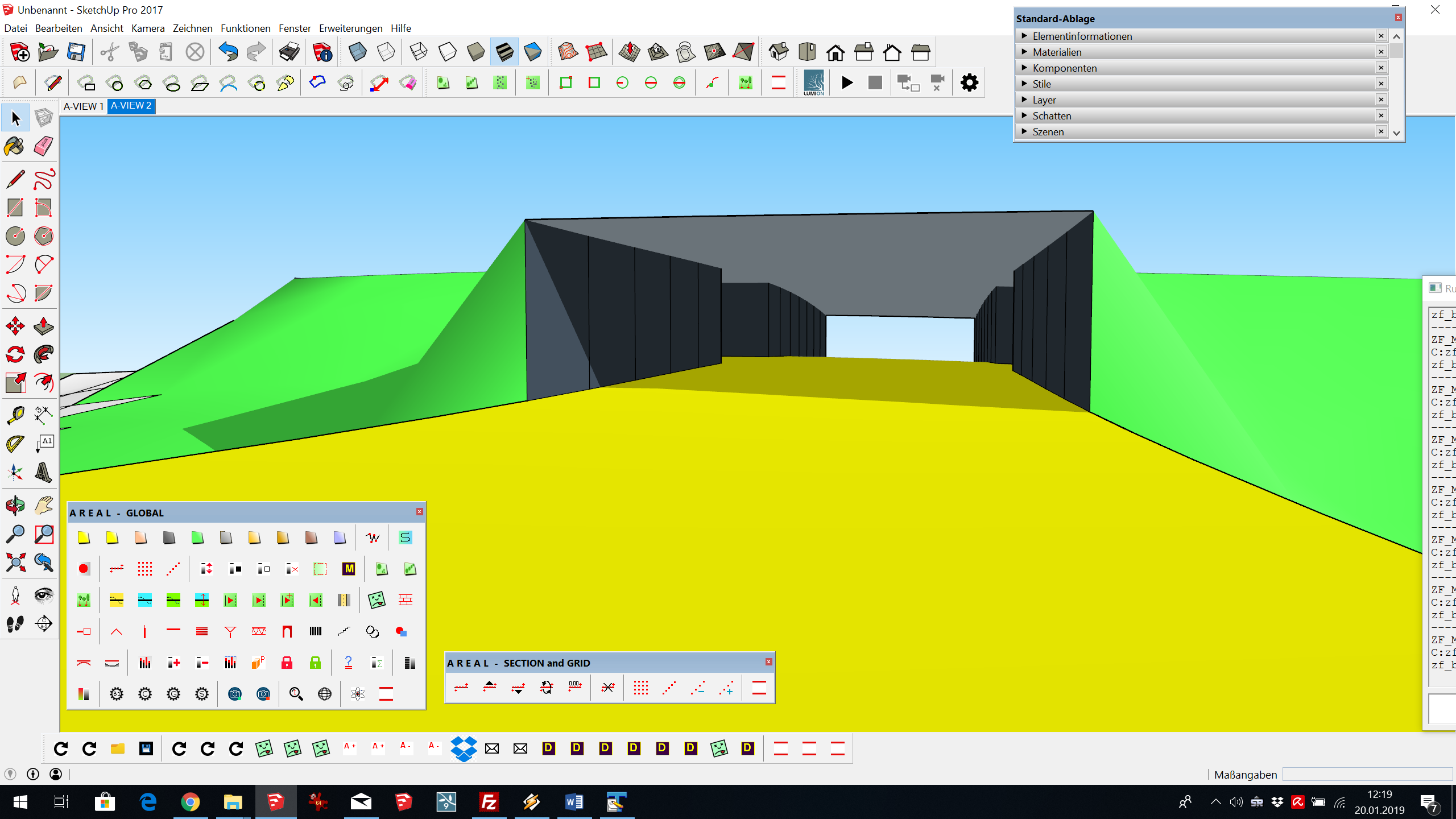The width and height of the screenshot is (1456, 819).
Task: Activate the Push/Pull tool
Action: pyautogui.click(x=43, y=326)
